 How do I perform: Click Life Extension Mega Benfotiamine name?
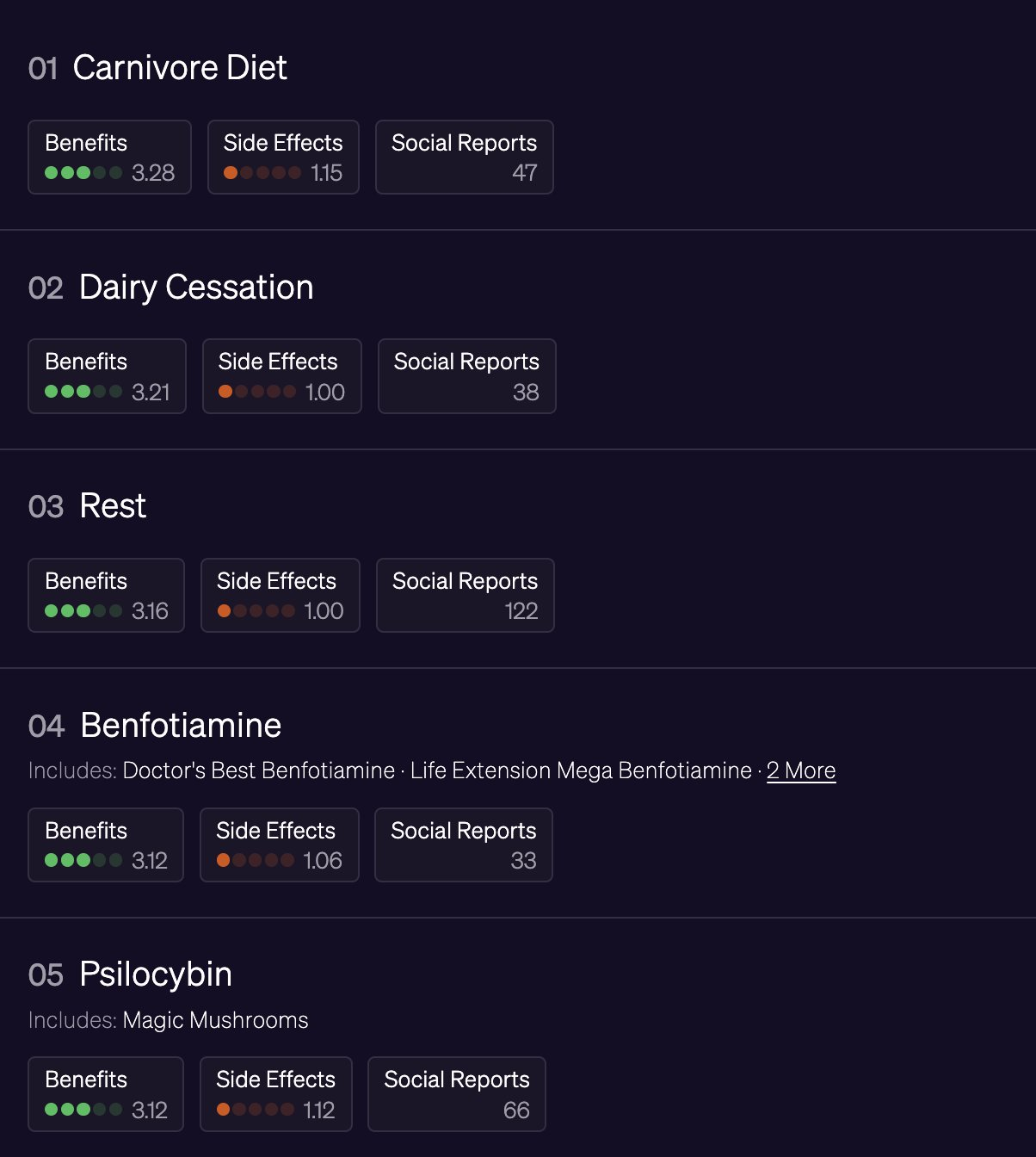point(582,770)
